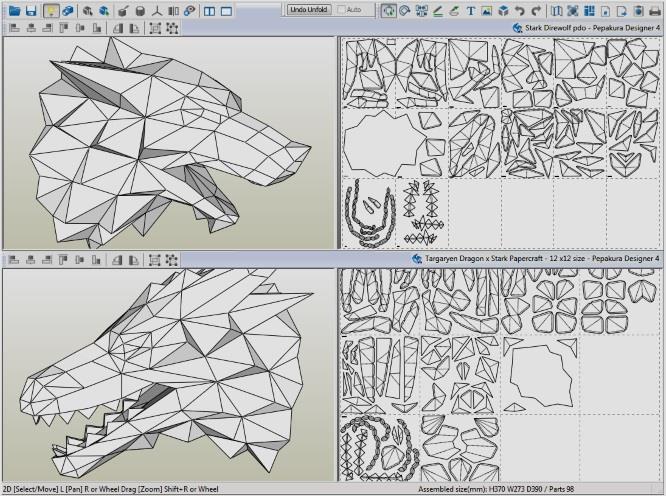This screenshot has height=496, width=666.
Task: Click align center icon in Stark Direwolf toolbar
Action: (x=31, y=28)
